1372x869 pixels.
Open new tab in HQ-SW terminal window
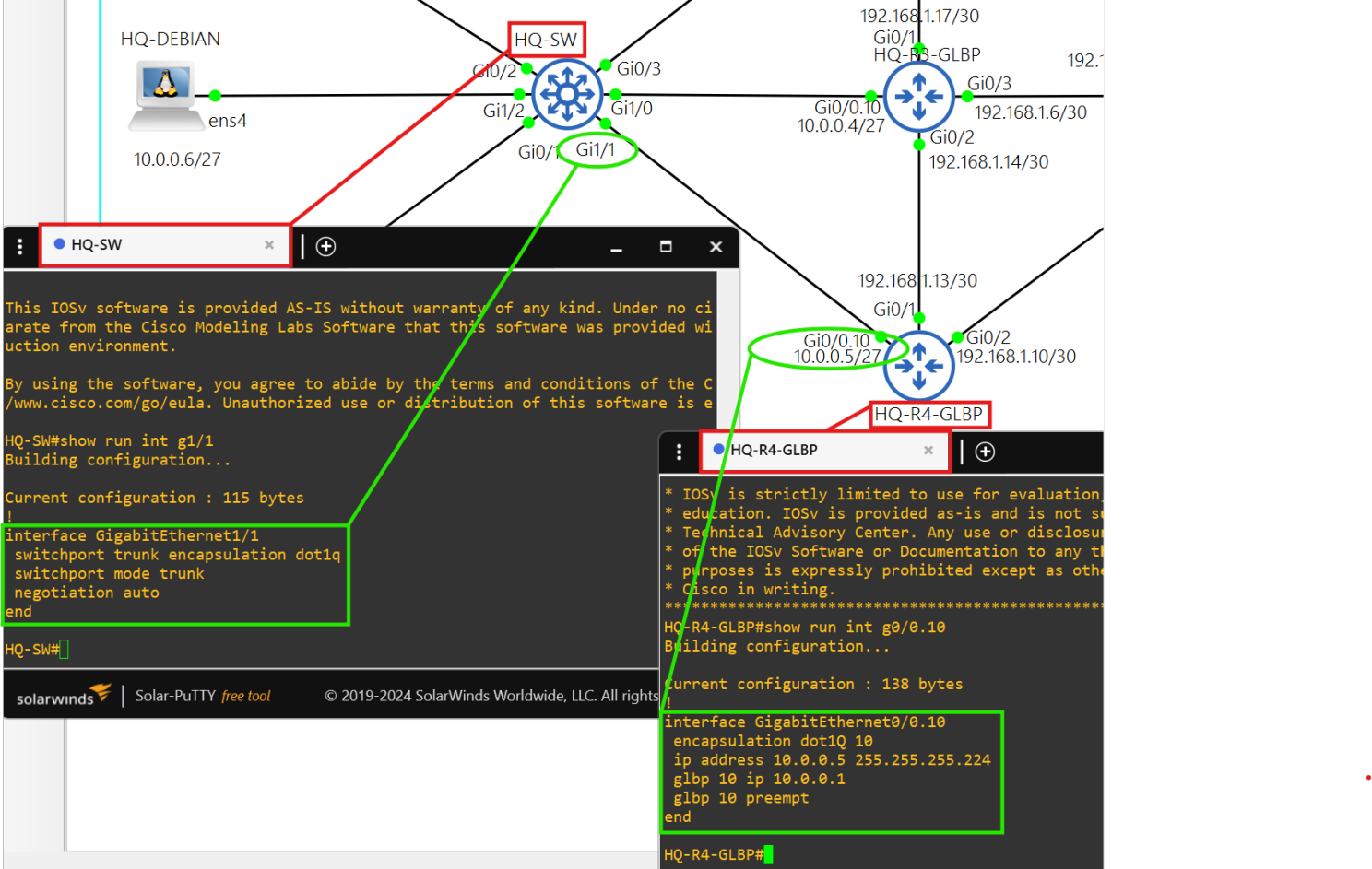[325, 246]
